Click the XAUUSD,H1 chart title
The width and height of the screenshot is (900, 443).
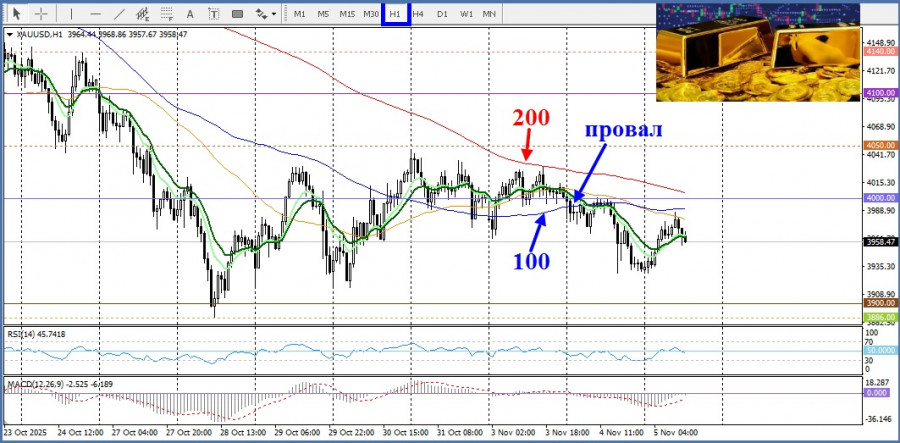click(x=39, y=34)
